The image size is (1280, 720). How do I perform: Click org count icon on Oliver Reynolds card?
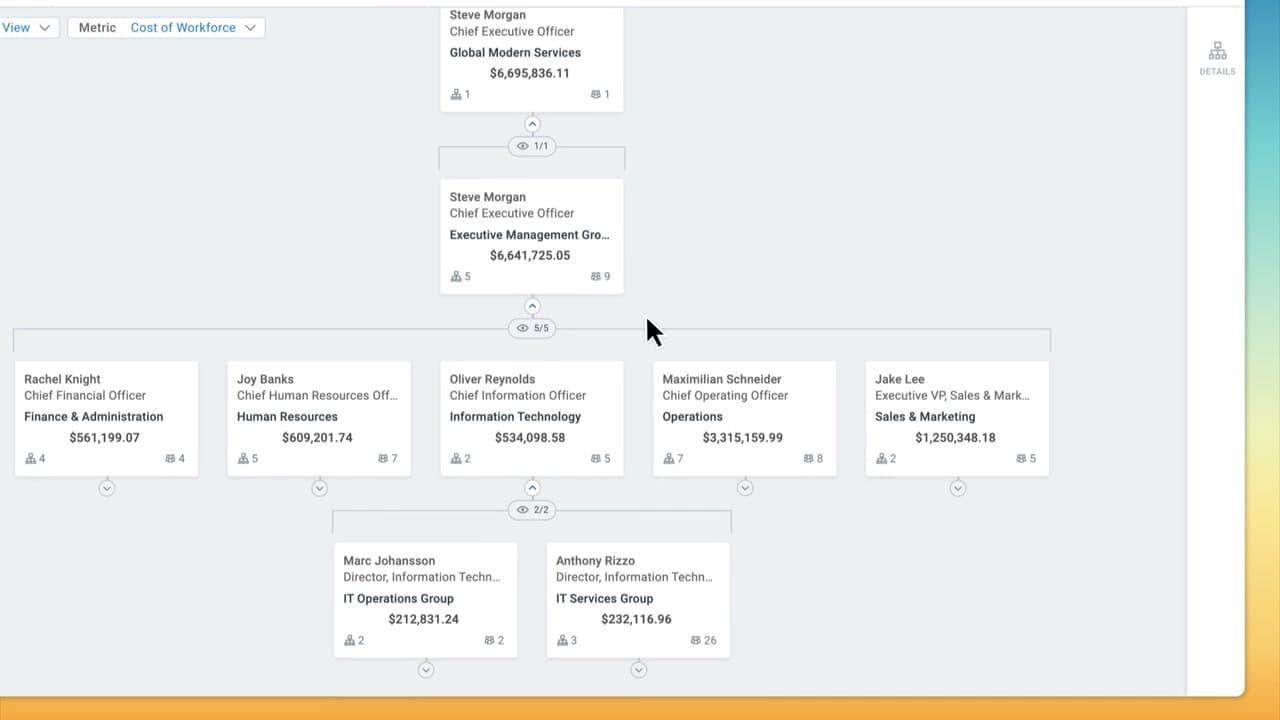pyautogui.click(x=456, y=459)
